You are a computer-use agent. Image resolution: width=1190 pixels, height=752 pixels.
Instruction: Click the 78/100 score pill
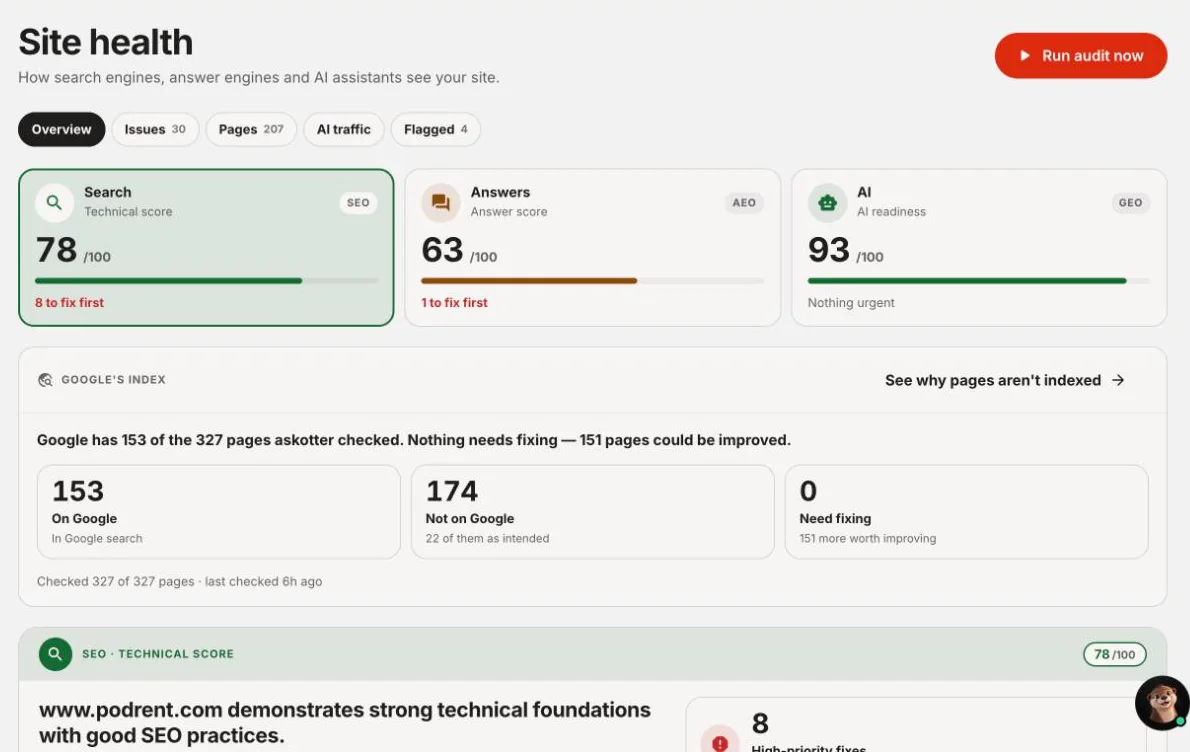(x=1114, y=654)
